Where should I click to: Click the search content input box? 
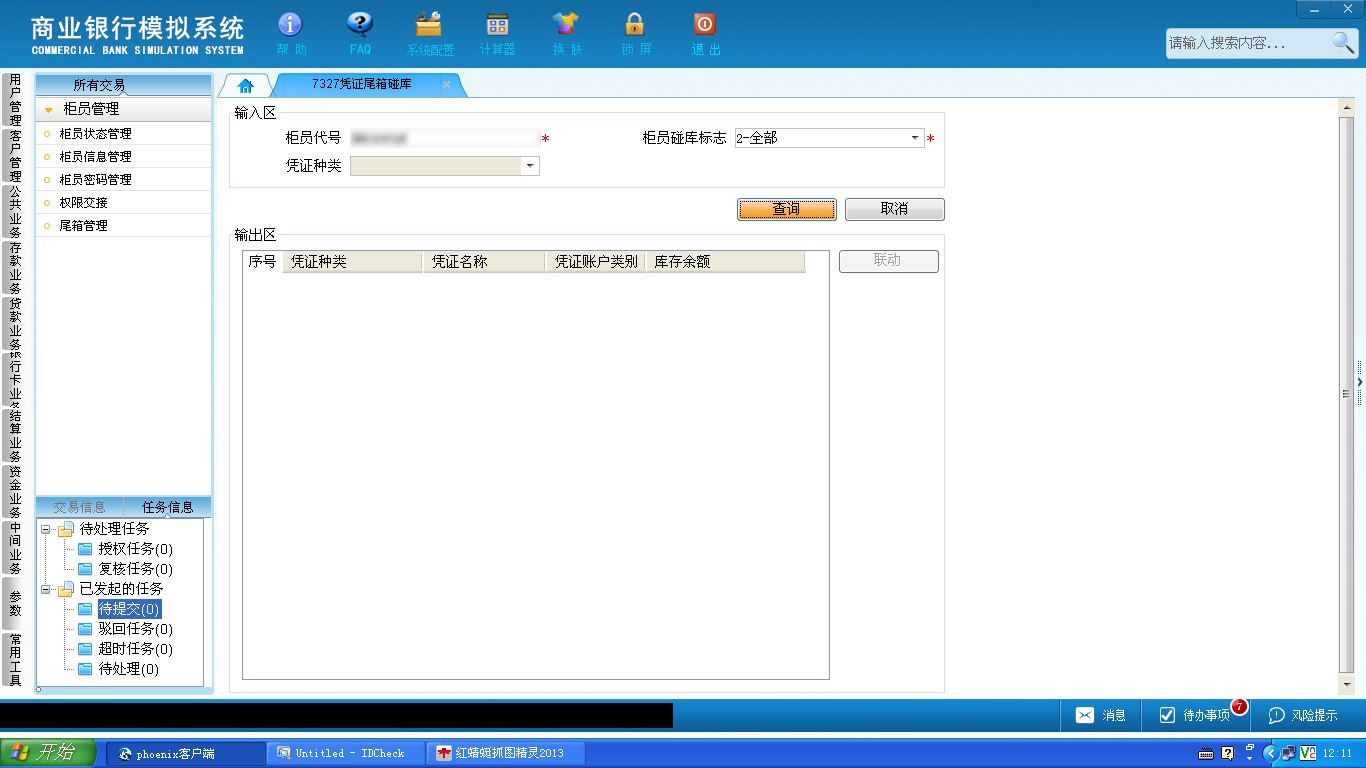[x=1247, y=43]
